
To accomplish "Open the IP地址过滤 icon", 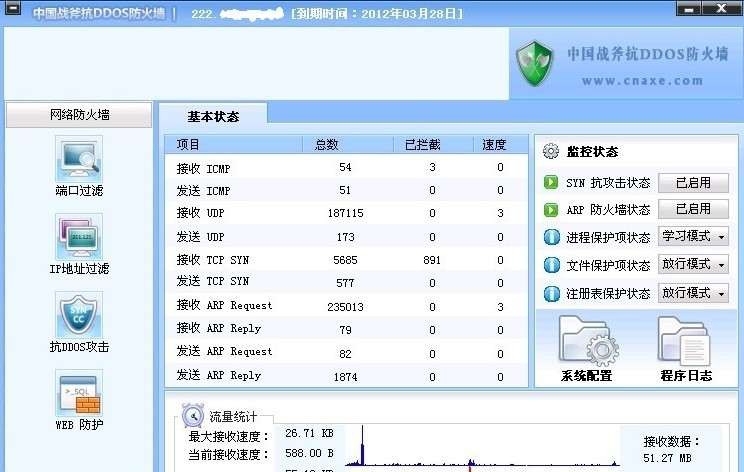I will [x=79, y=236].
